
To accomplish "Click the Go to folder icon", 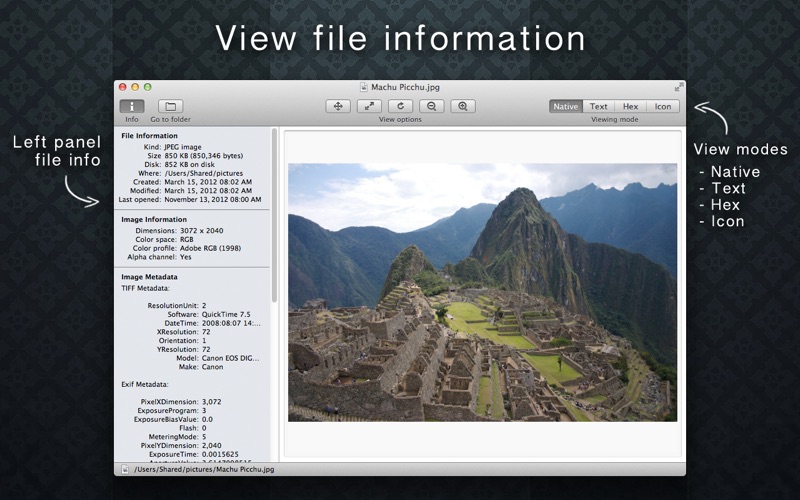I will pos(170,106).
